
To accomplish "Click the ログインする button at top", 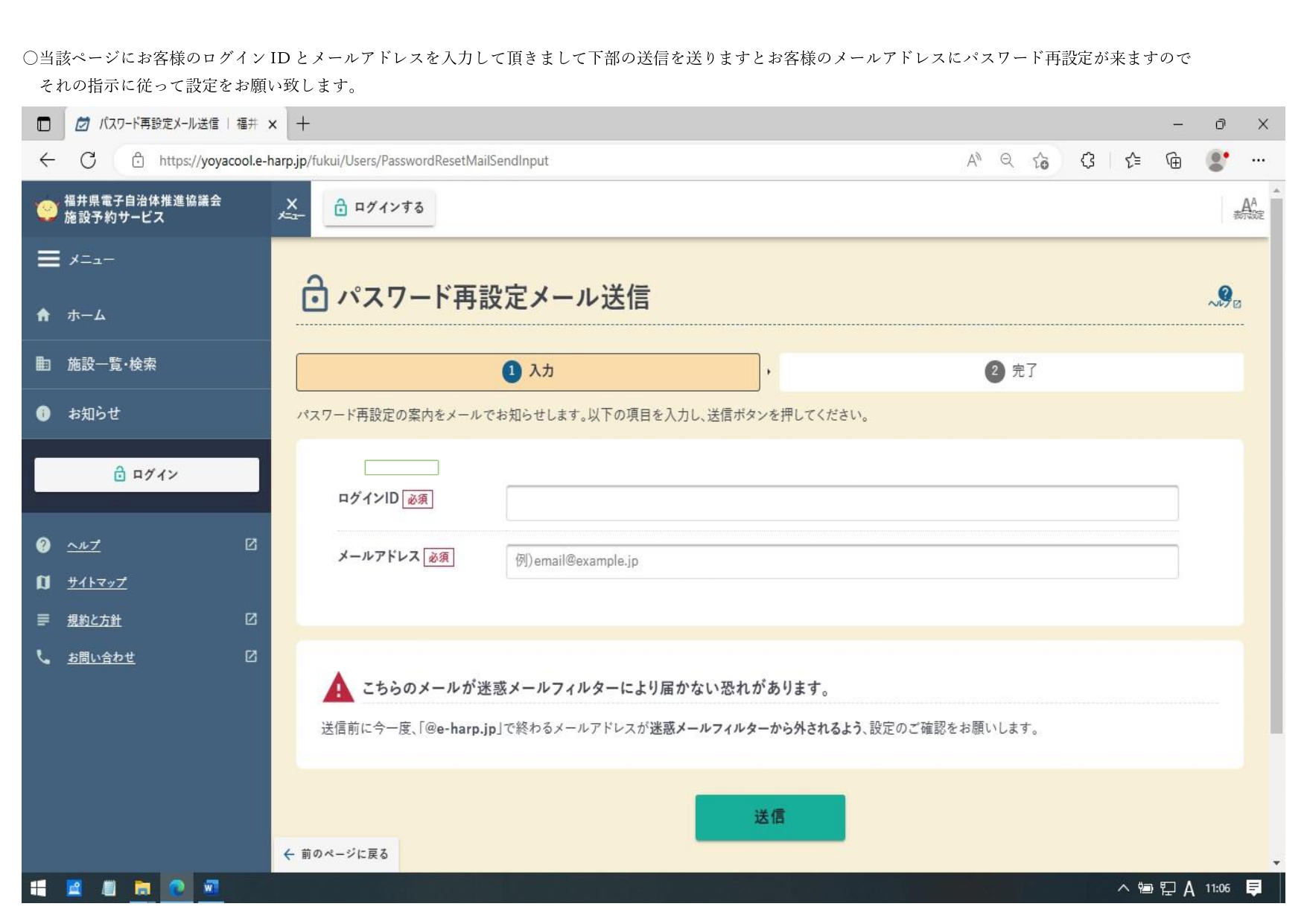I will [x=379, y=207].
